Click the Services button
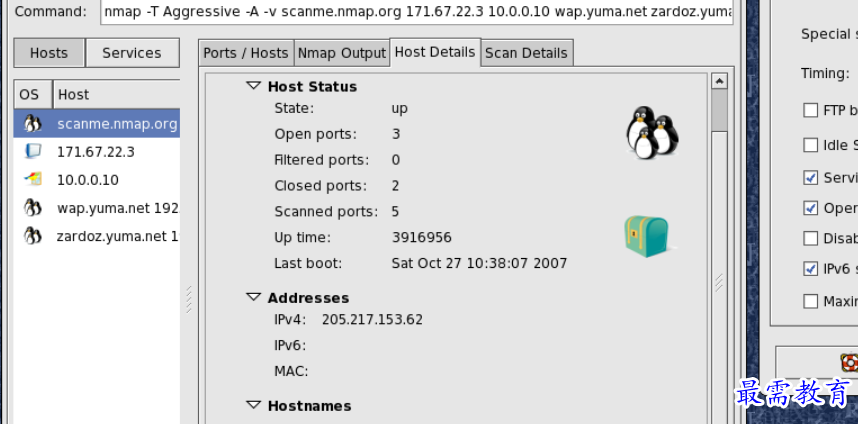This screenshot has height=424, width=858. (x=131, y=53)
